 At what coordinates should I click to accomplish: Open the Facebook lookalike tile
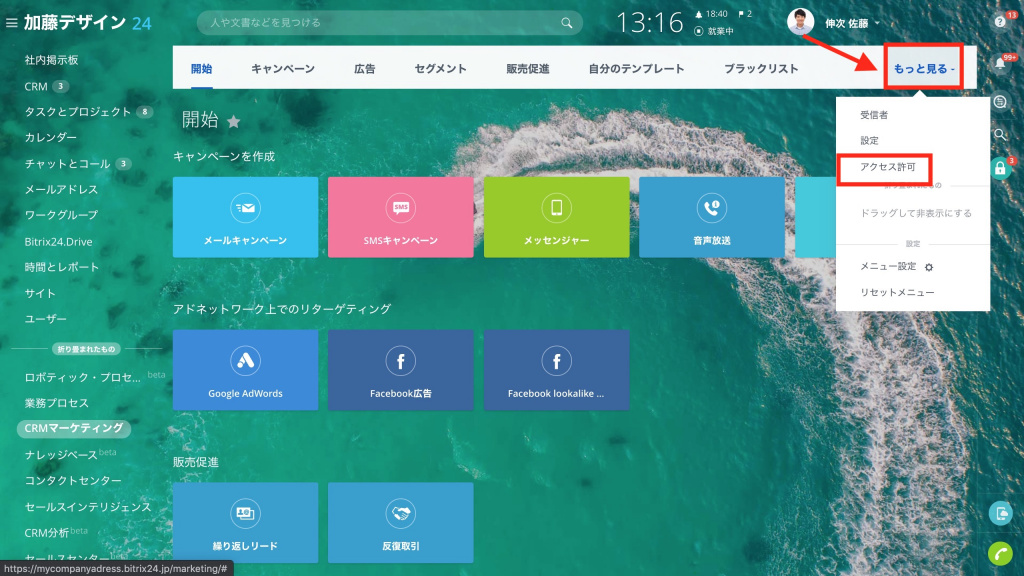556,370
